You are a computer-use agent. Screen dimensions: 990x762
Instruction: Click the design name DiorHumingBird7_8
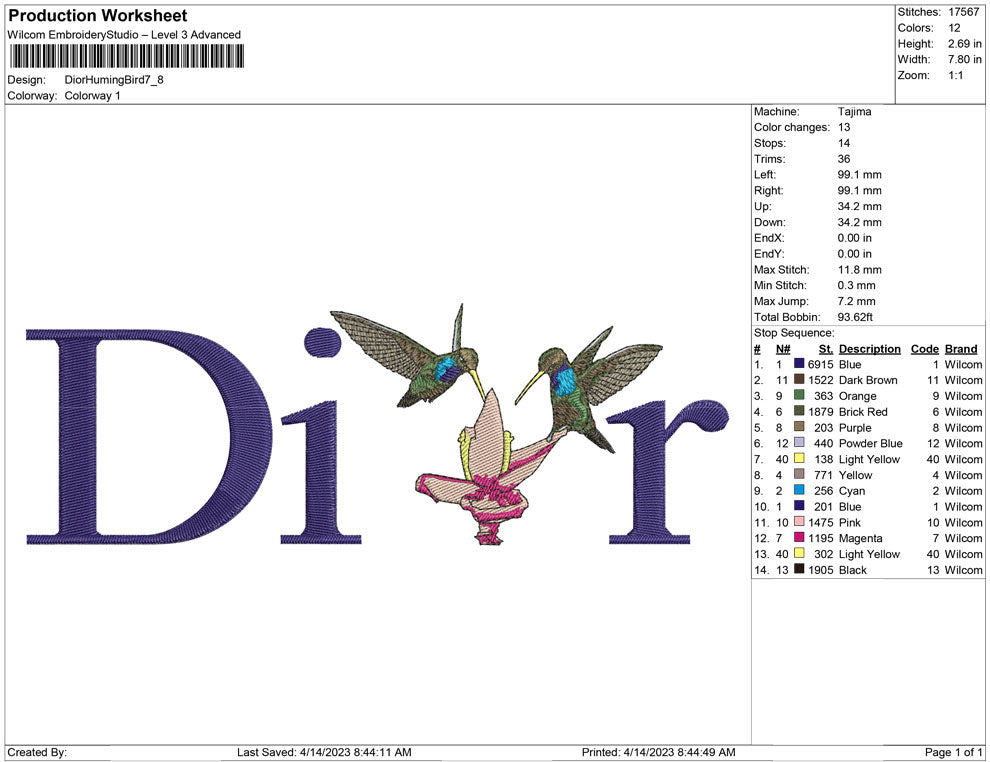coord(114,80)
